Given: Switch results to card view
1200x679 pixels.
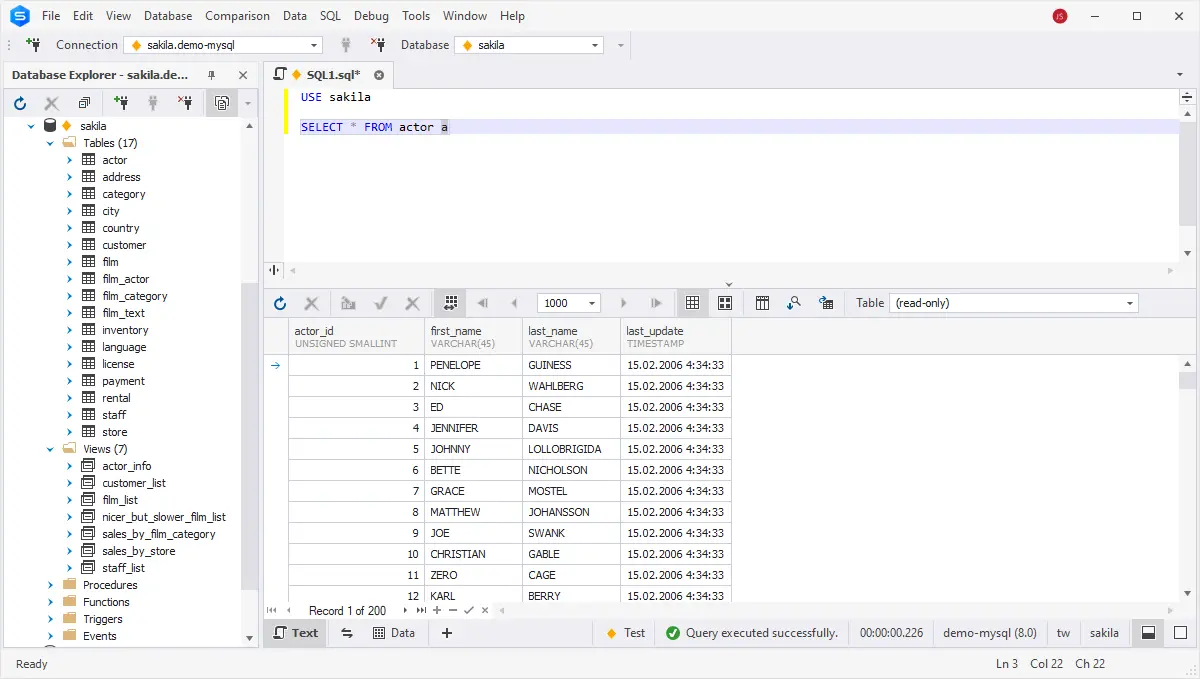Looking at the screenshot, I should (725, 303).
